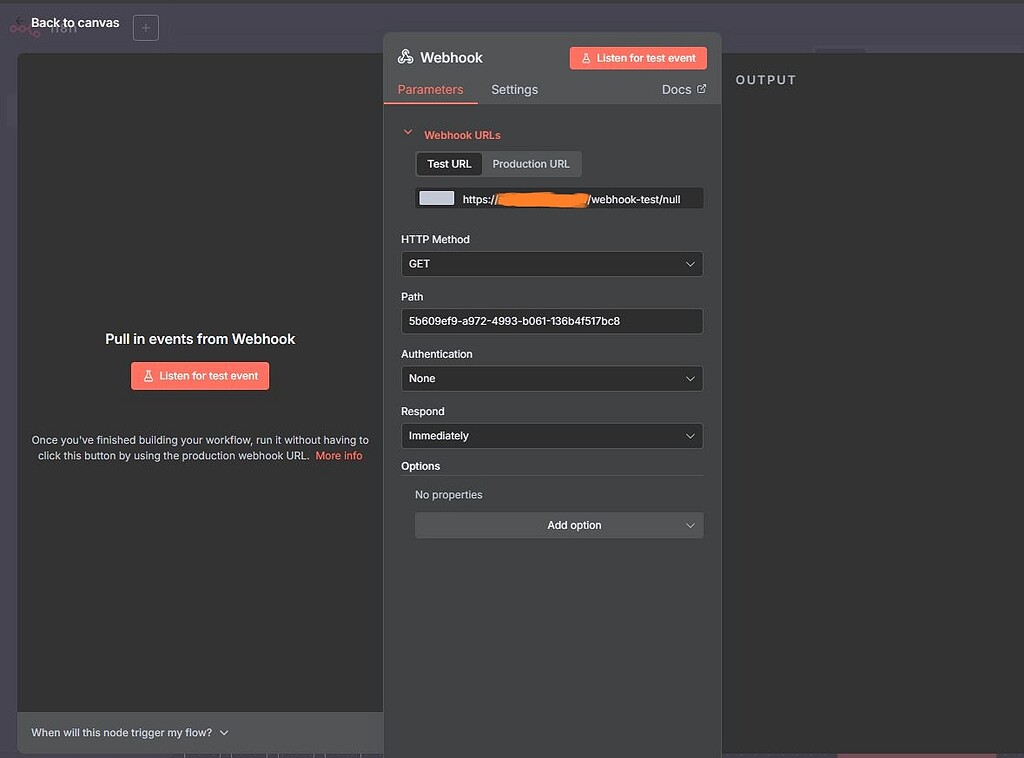Click the Add option chevron icon

tap(690, 524)
